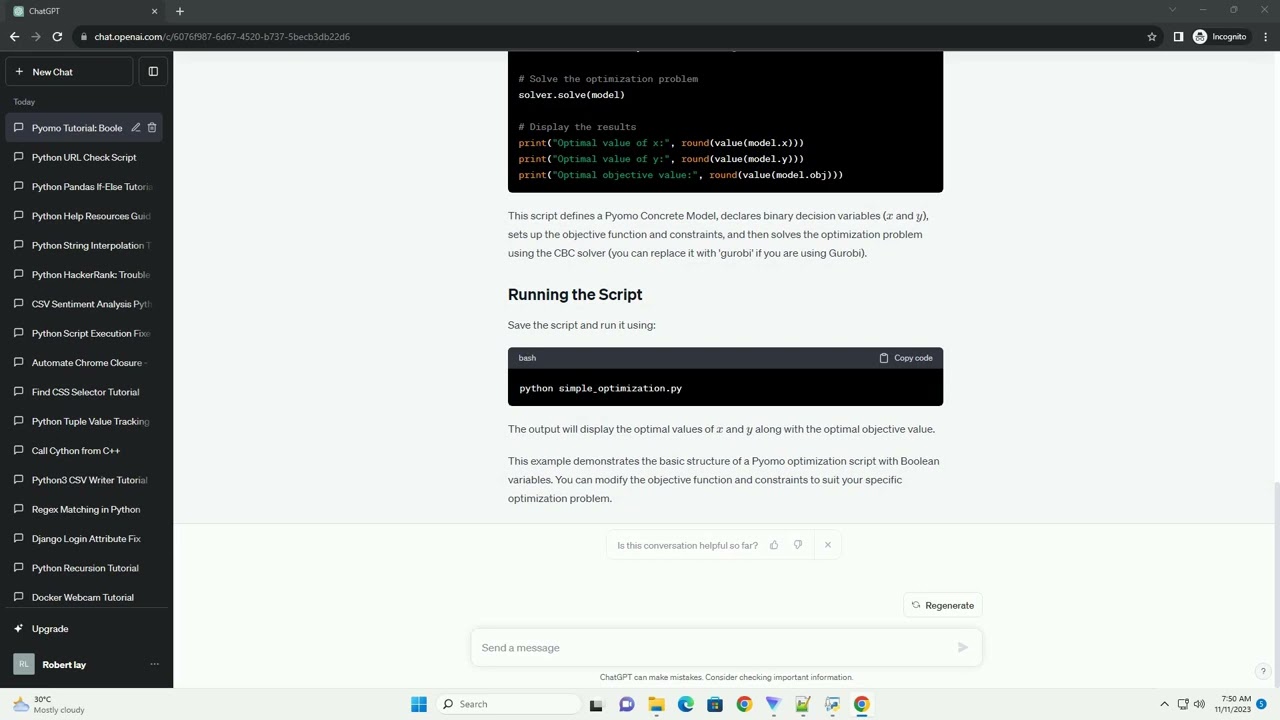The height and width of the screenshot is (720, 1280).
Task: Go forward in browser history
Action: (x=36, y=37)
